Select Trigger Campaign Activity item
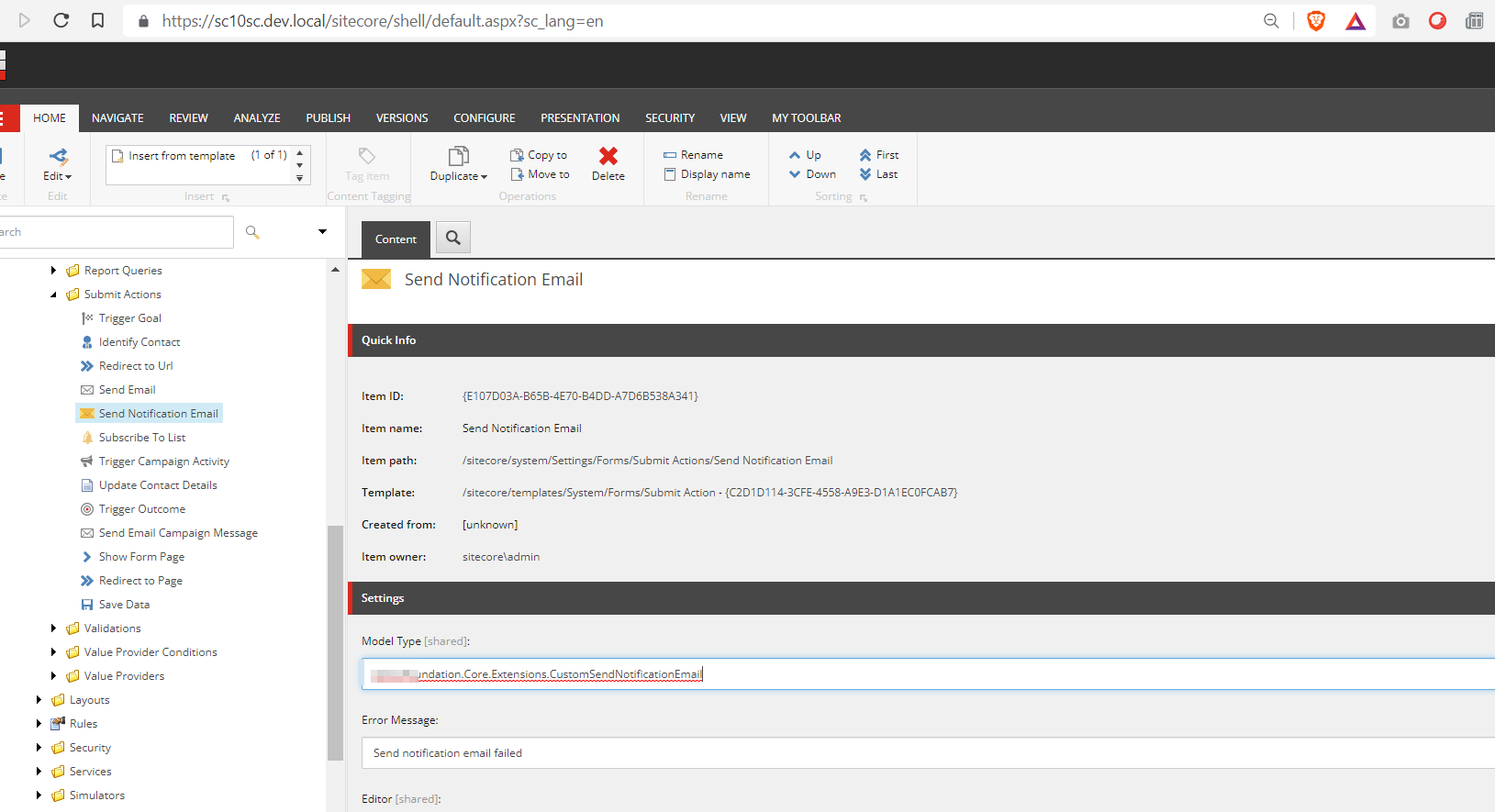This screenshot has width=1495, height=812. tap(155, 462)
